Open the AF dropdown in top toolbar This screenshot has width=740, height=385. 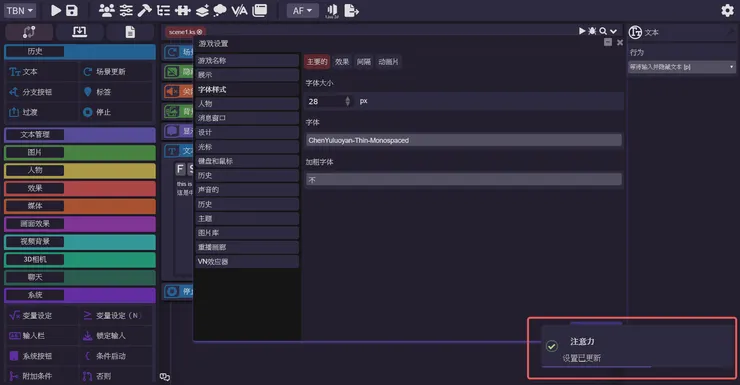tap(303, 10)
